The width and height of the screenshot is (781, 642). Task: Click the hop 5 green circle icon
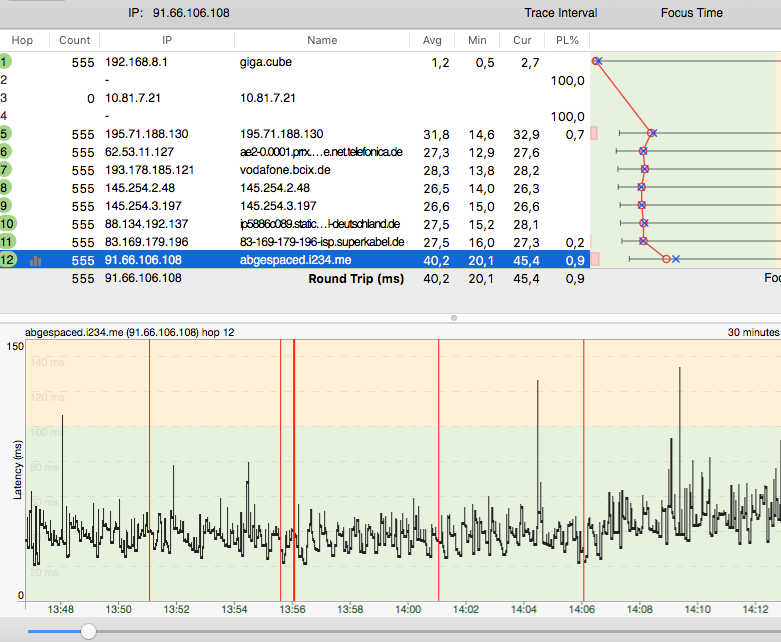[5, 133]
